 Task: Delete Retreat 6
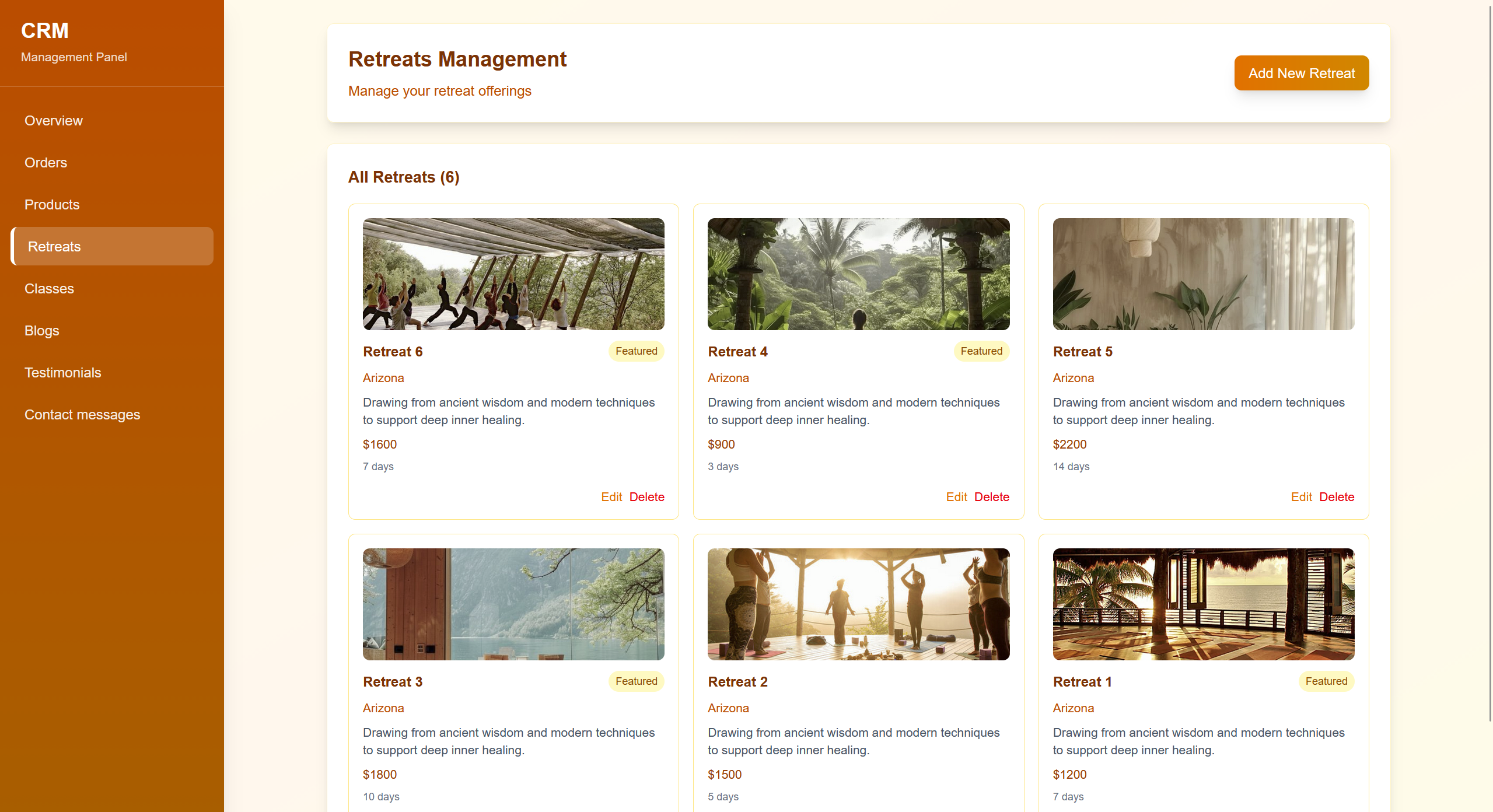point(646,496)
